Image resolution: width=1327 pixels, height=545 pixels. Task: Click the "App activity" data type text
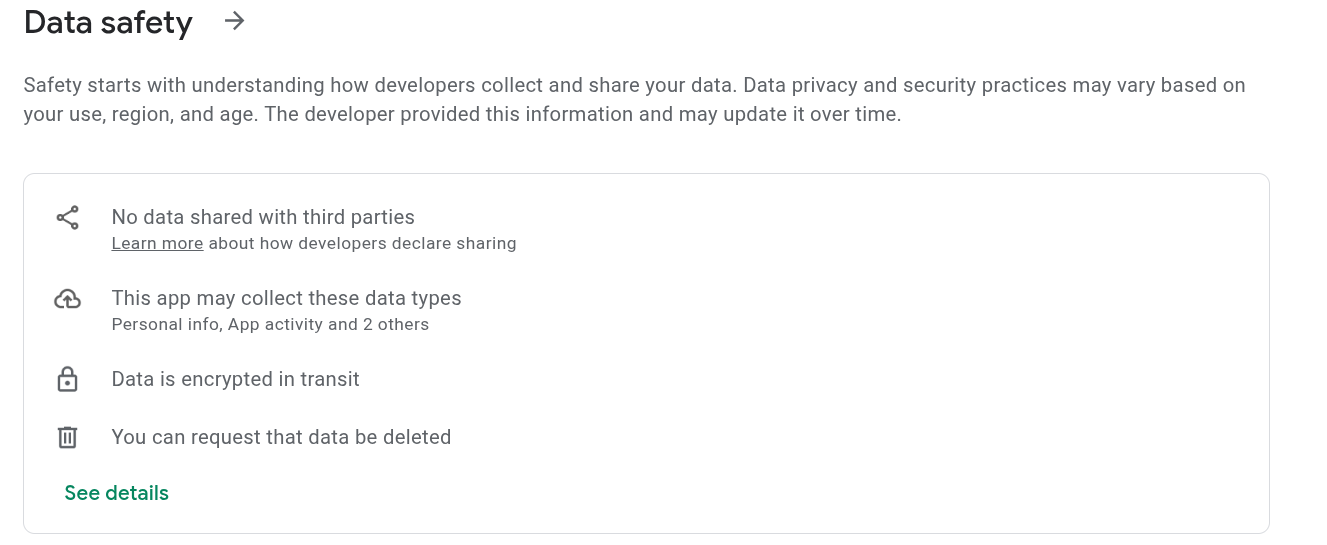[x=277, y=324]
